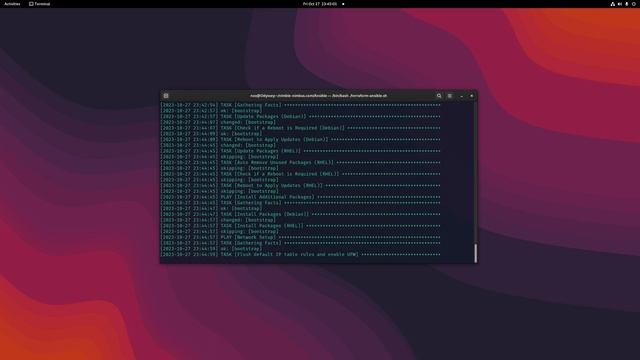Click the 'Install Packages (RHEL)' task line
The width and height of the screenshot is (640, 360).
click(x=300, y=226)
